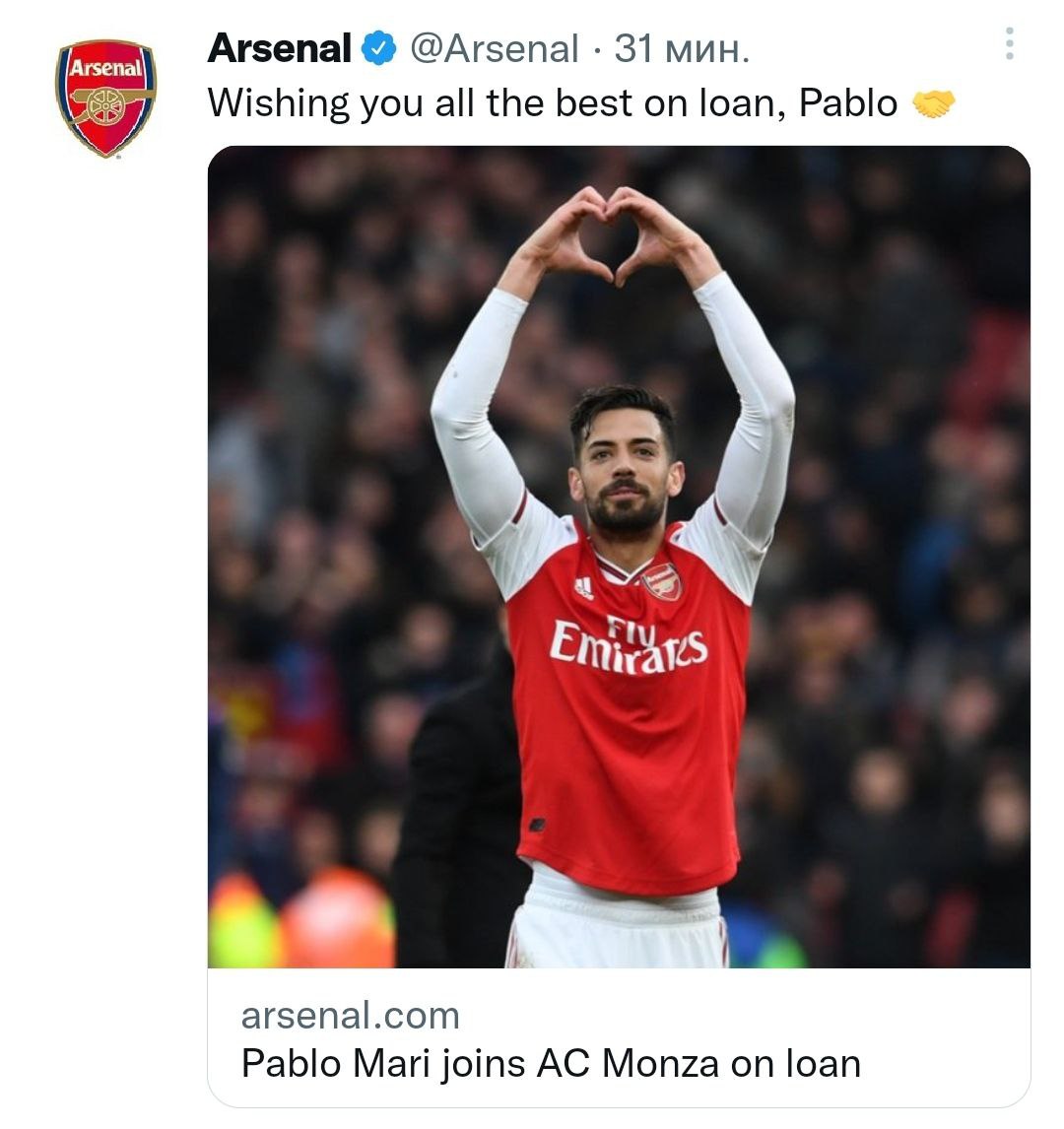
Task: Open "Pablo Mari joins AC Monza on loan" headline
Action: pyautogui.click(x=551, y=1064)
